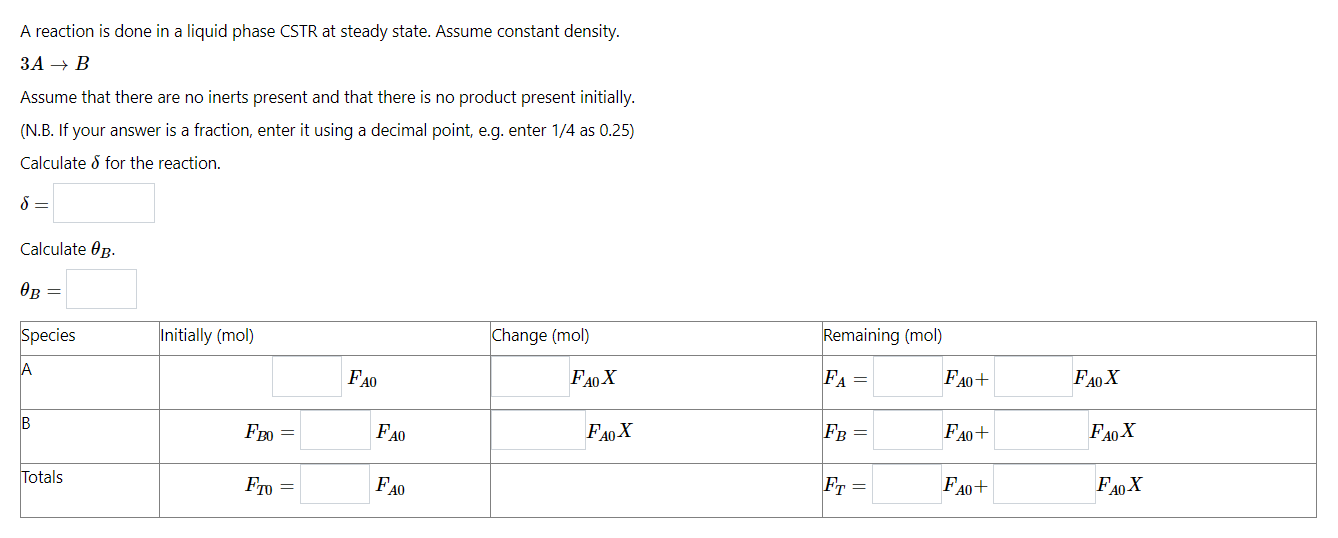Focus the FT0 coefficient input field
The width and height of the screenshot is (1338, 538).
(x=335, y=485)
